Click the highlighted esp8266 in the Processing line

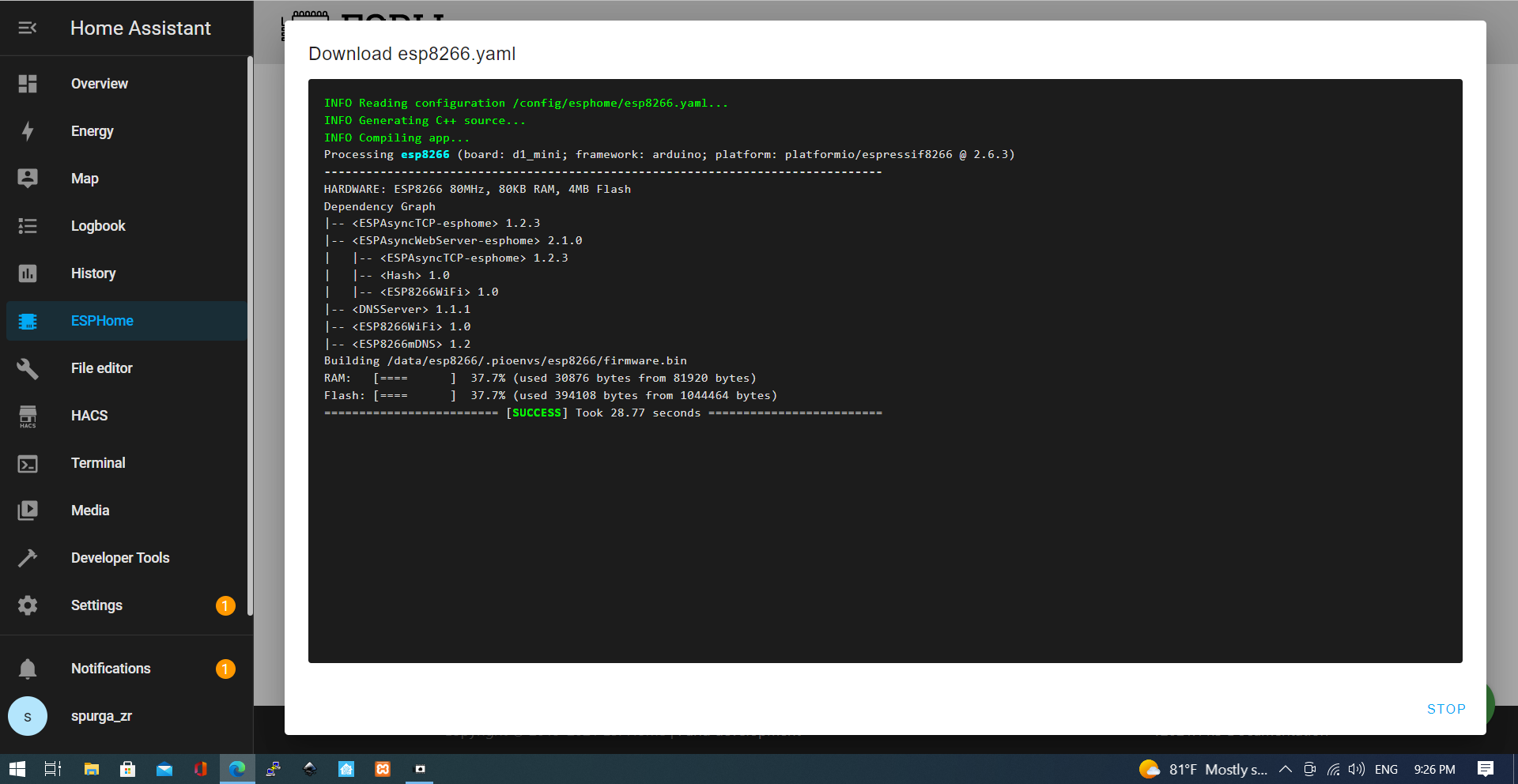click(x=425, y=154)
